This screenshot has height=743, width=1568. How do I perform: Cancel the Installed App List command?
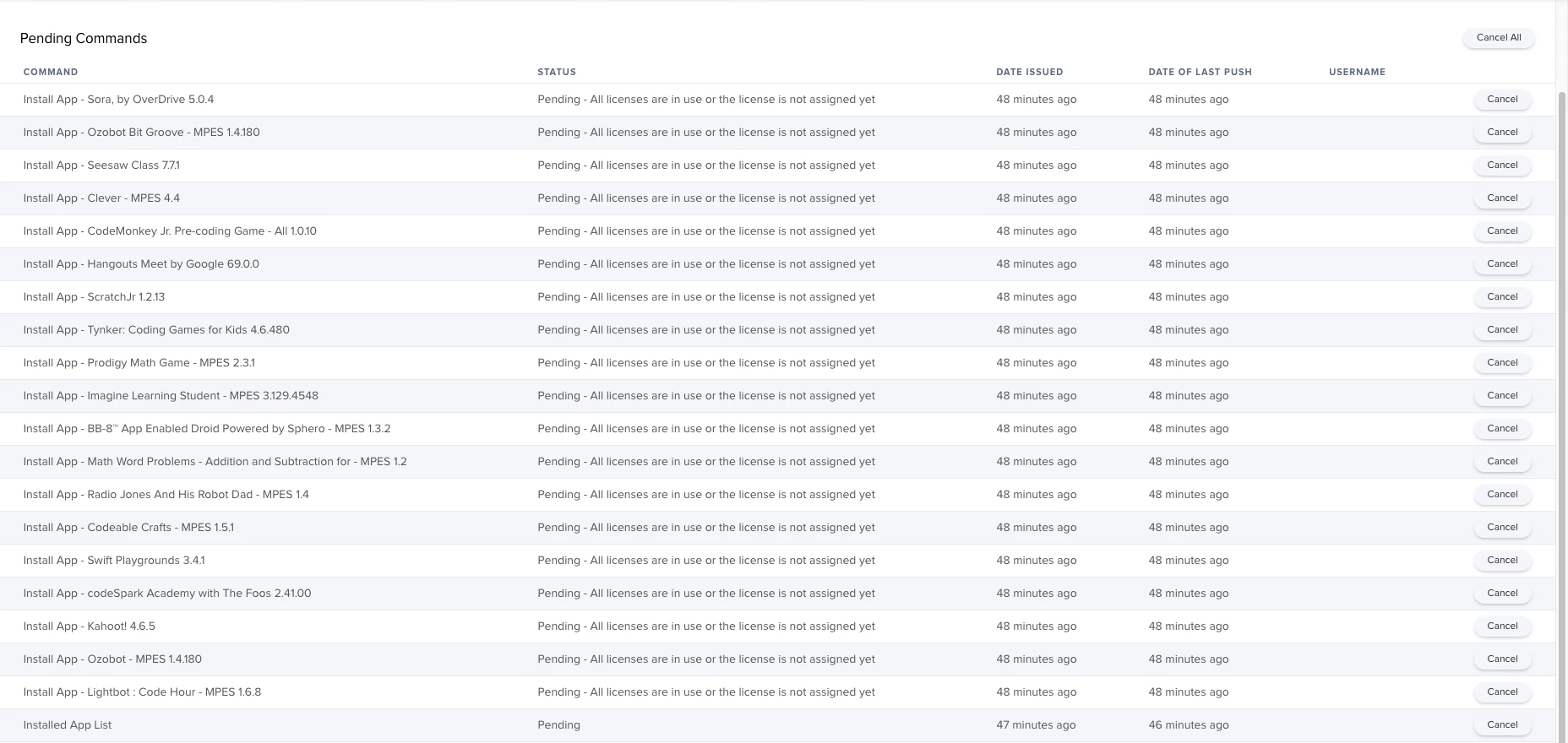coord(1502,725)
